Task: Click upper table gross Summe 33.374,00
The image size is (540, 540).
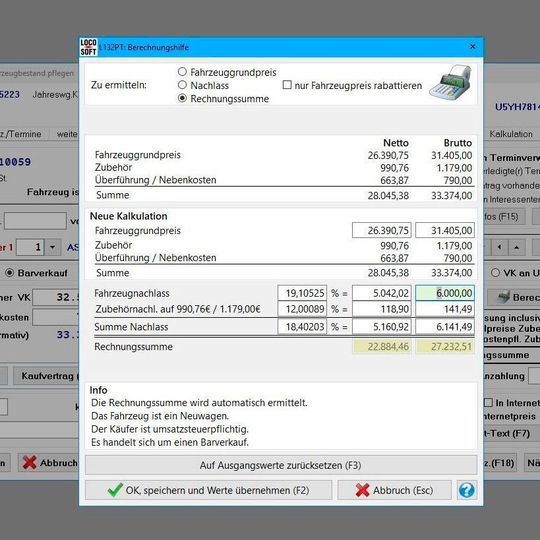Action: click(451, 196)
